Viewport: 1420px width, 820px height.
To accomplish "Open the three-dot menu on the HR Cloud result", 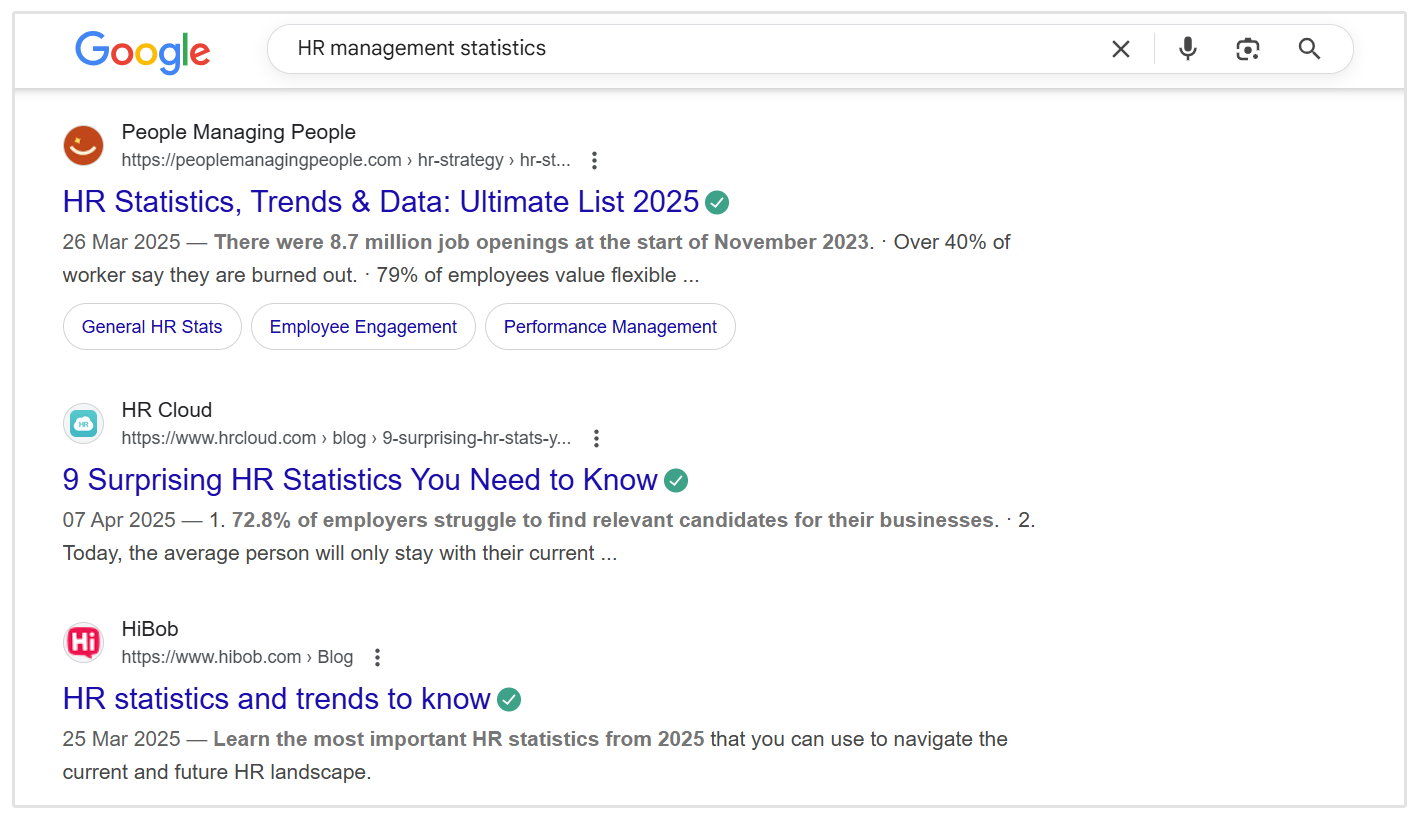I will (x=596, y=437).
